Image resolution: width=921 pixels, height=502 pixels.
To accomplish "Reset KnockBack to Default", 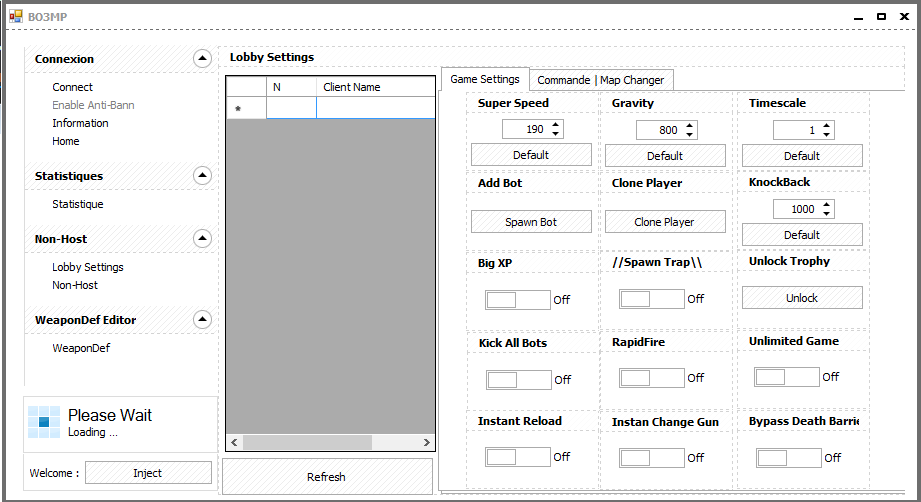I will (x=802, y=235).
